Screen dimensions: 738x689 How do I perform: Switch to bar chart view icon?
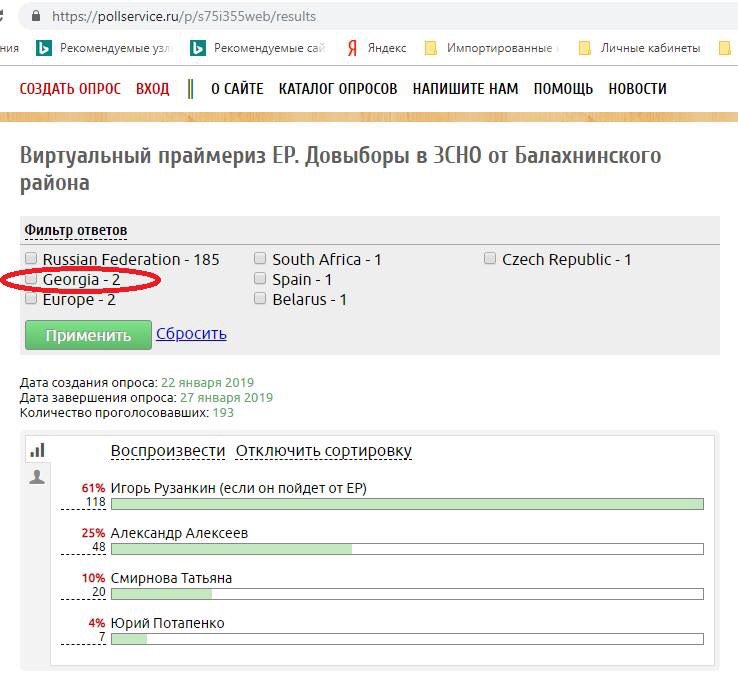pyautogui.click(x=37, y=450)
